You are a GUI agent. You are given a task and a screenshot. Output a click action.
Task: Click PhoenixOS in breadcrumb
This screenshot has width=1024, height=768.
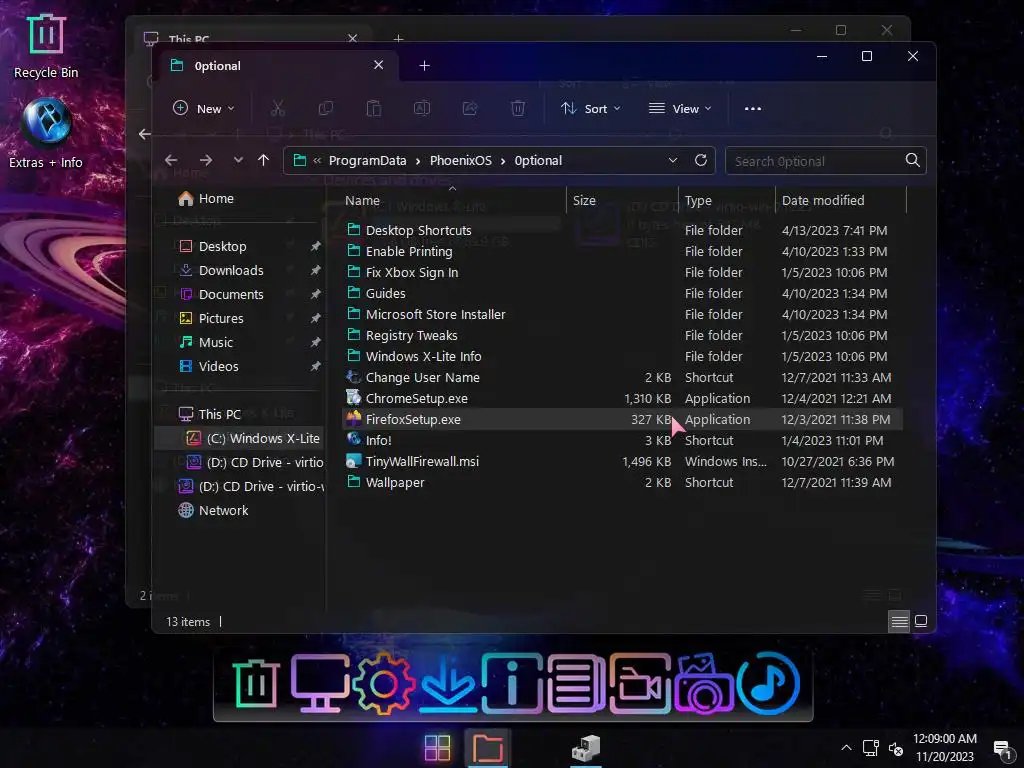click(x=460, y=161)
